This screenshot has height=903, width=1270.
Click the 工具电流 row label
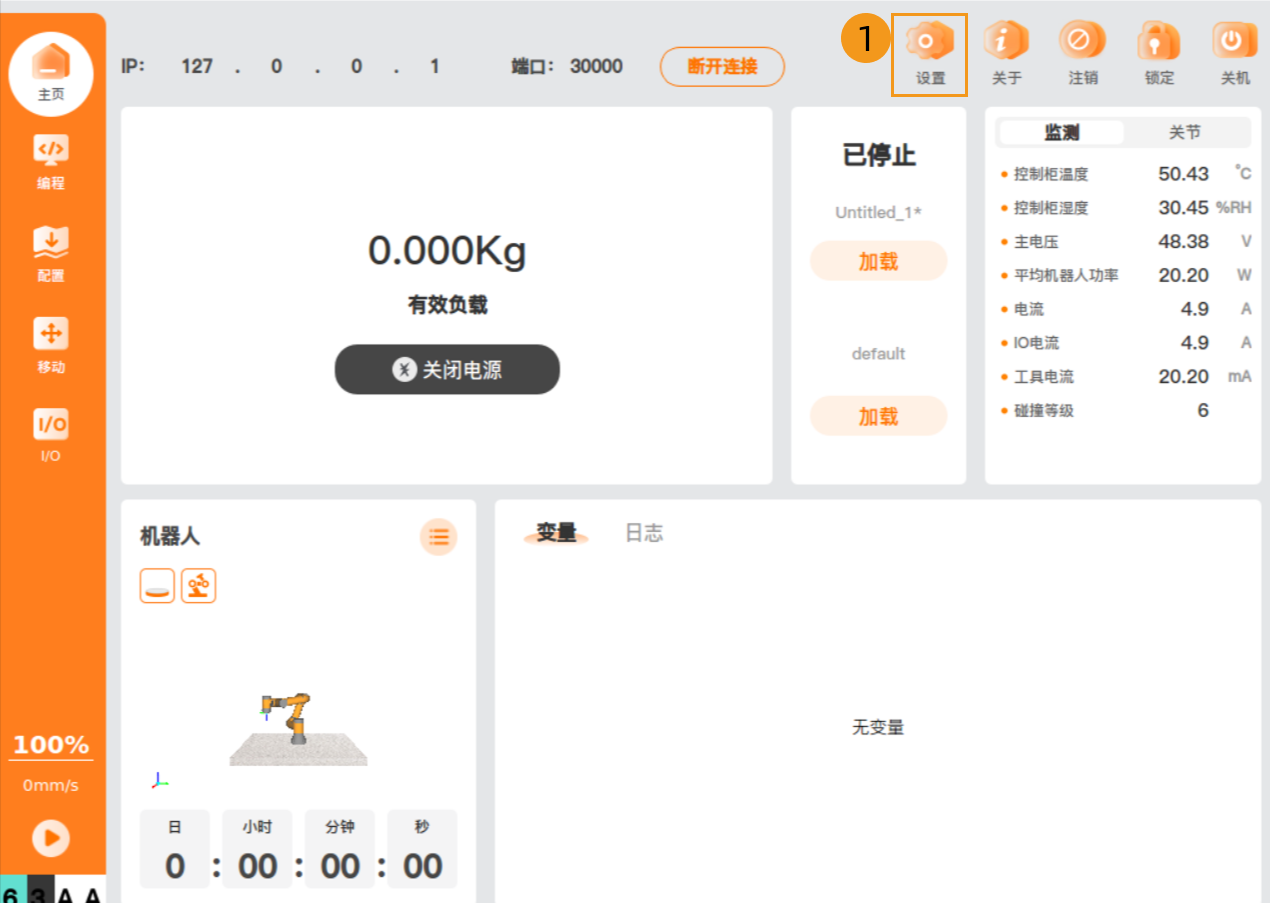click(x=1043, y=377)
